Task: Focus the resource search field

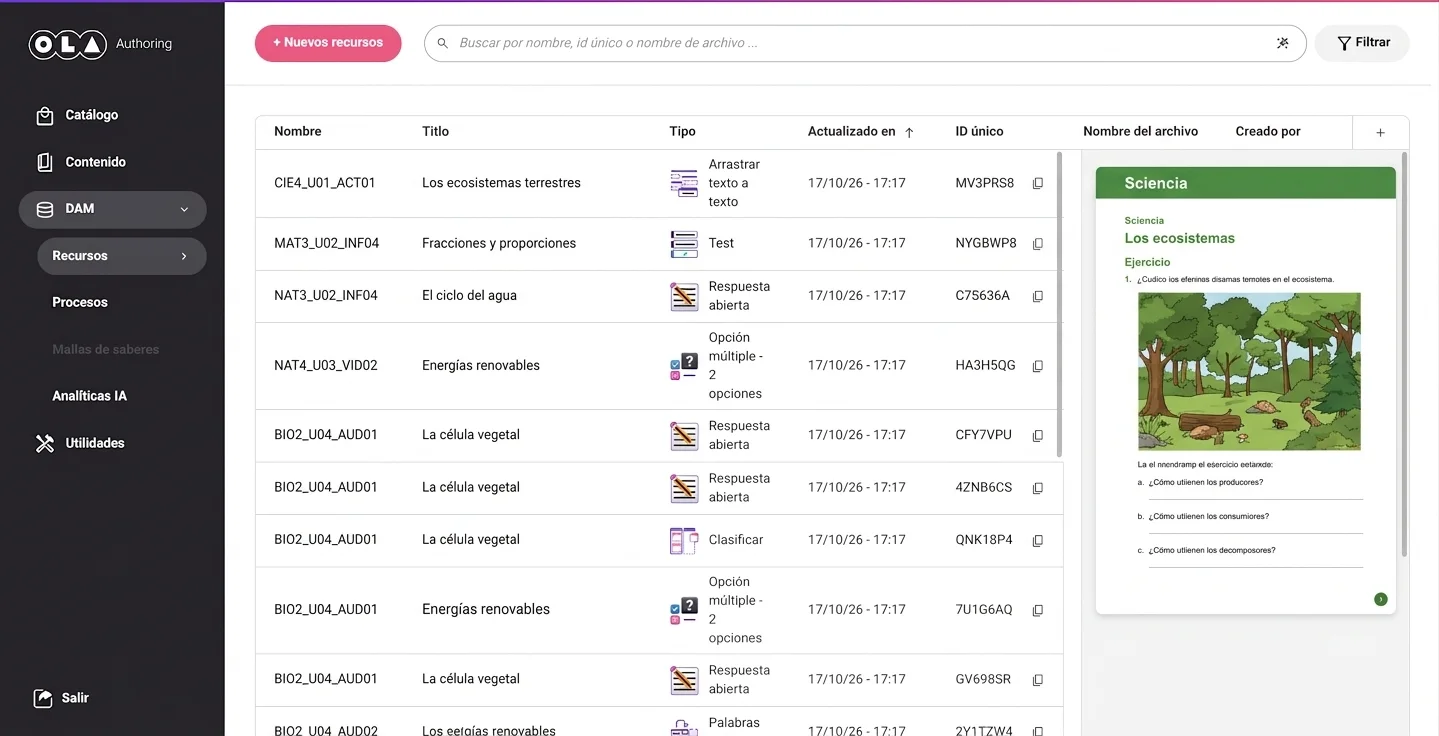Action: click(865, 43)
